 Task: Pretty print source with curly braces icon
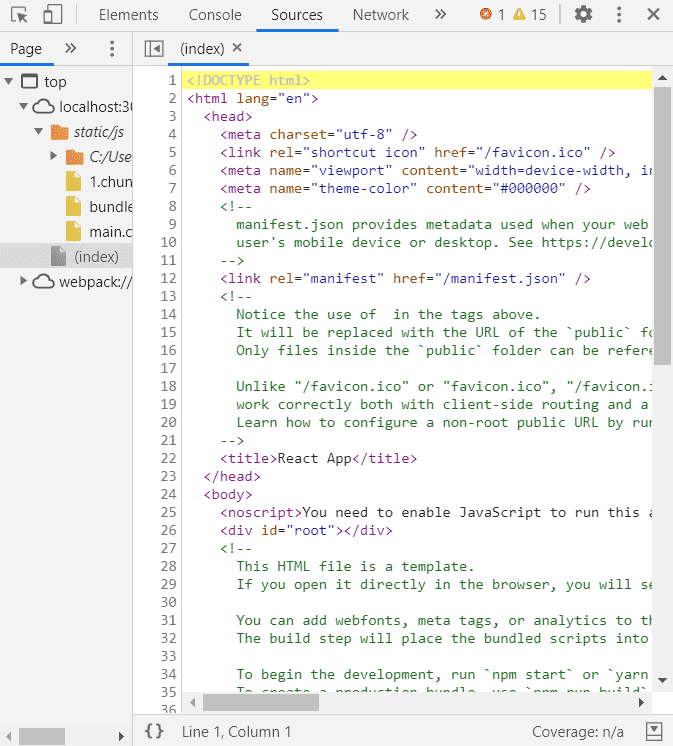click(x=154, y=731)
